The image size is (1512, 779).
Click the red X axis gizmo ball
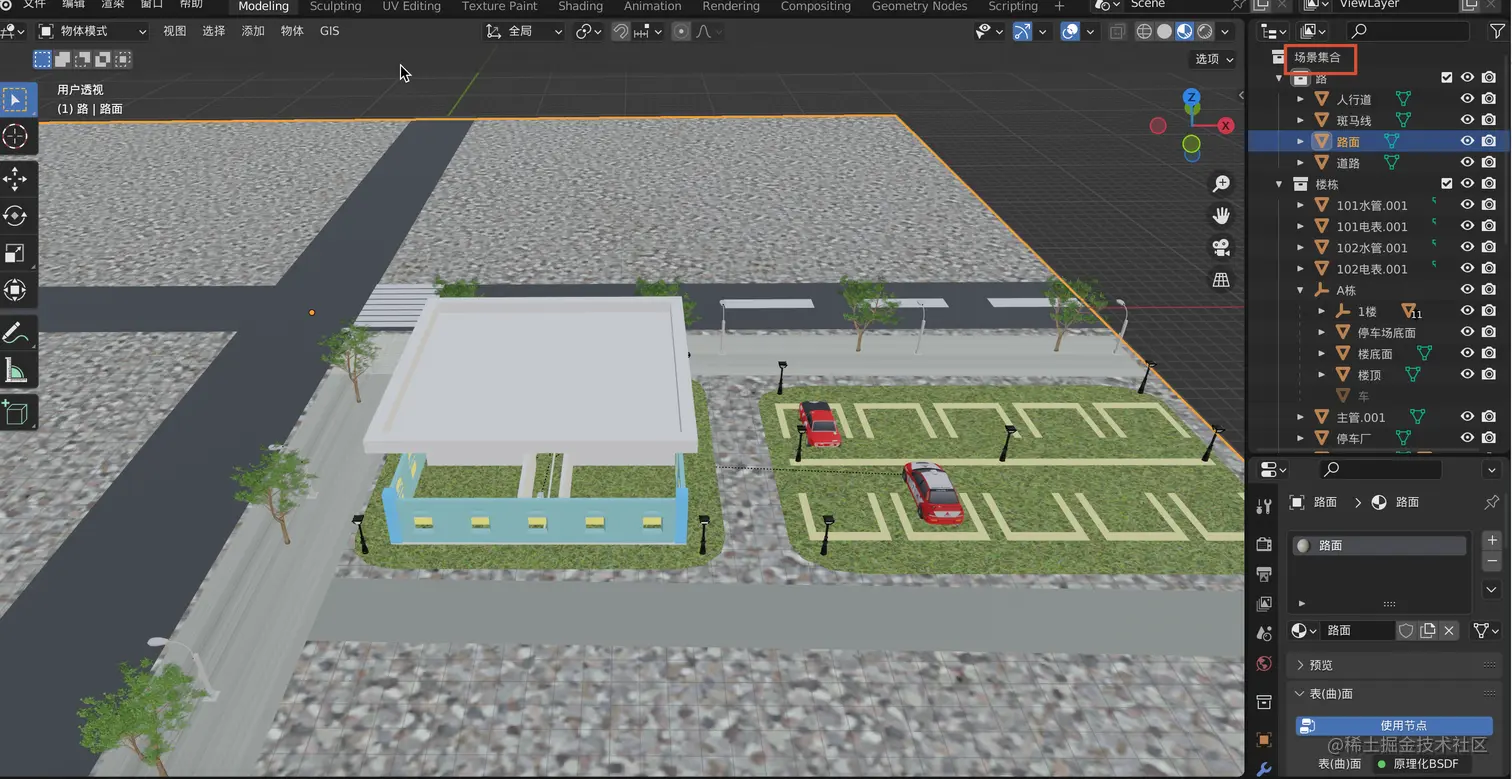click(x=1226, y=125)
